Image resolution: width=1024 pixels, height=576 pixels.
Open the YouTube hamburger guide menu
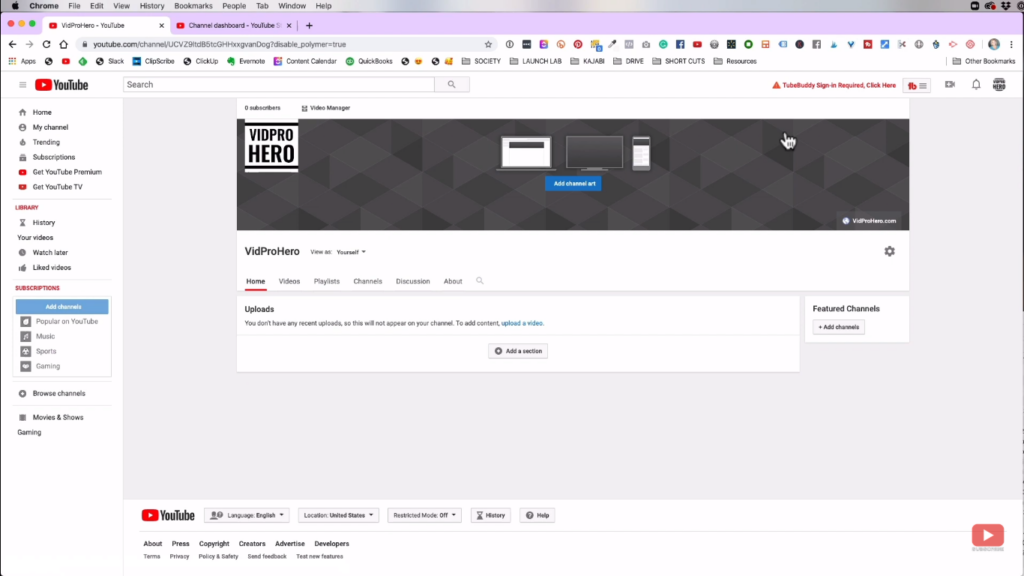point(22,85)
